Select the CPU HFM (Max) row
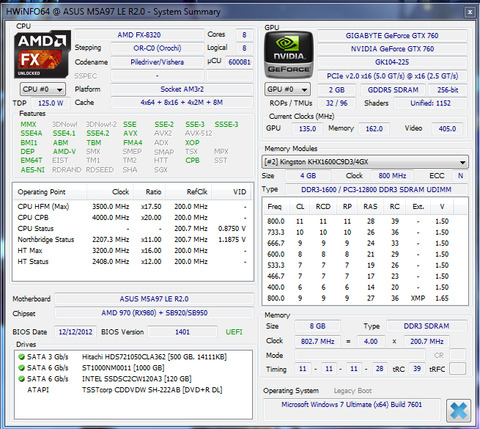This screenshot has height=429, width=480. coord(133,207)
